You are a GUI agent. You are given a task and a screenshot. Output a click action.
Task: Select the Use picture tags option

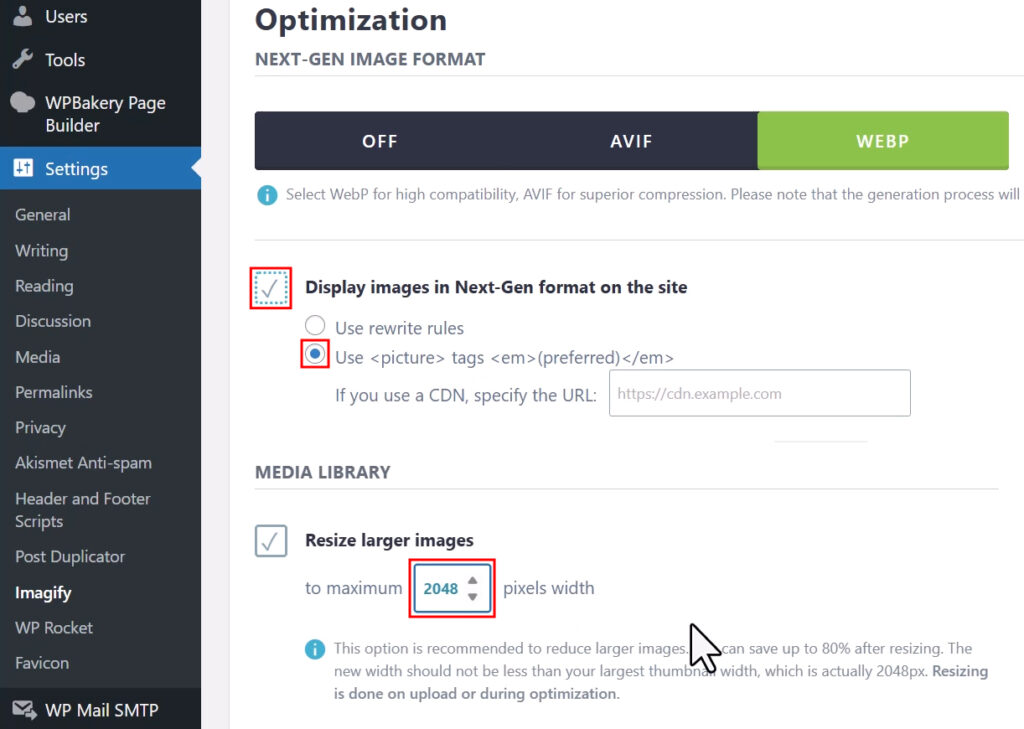coord(315,354)
